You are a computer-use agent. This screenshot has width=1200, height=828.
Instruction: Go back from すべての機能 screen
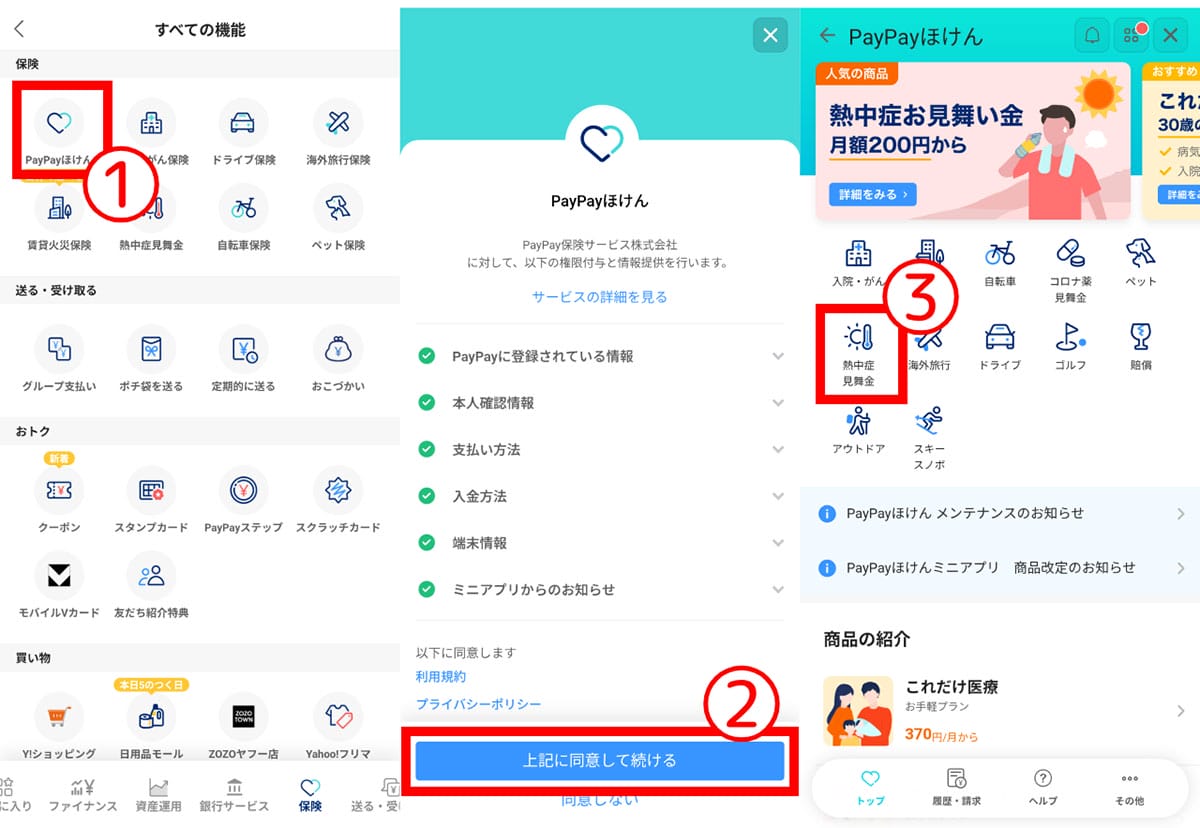tap(19, 30)
